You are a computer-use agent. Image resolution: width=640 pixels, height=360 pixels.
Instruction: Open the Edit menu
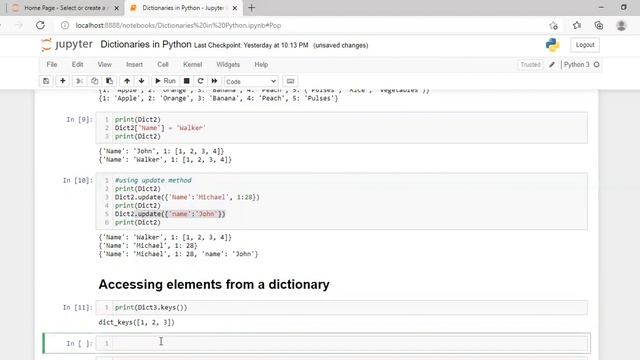77,64
